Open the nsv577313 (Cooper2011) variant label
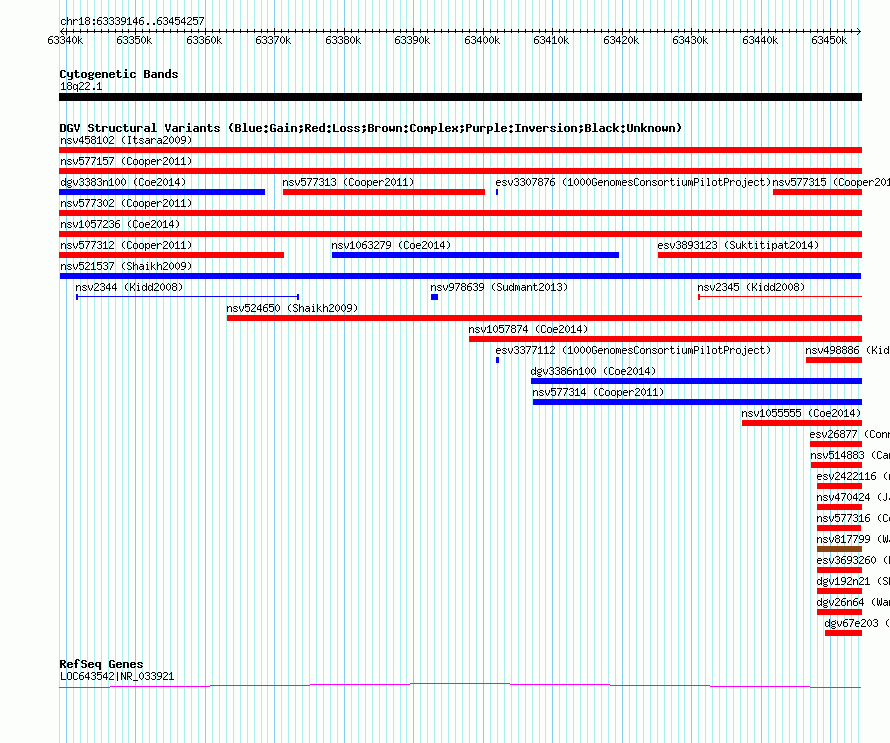Image resolution: width=890 pixels, height=743 pixels. 348,182
